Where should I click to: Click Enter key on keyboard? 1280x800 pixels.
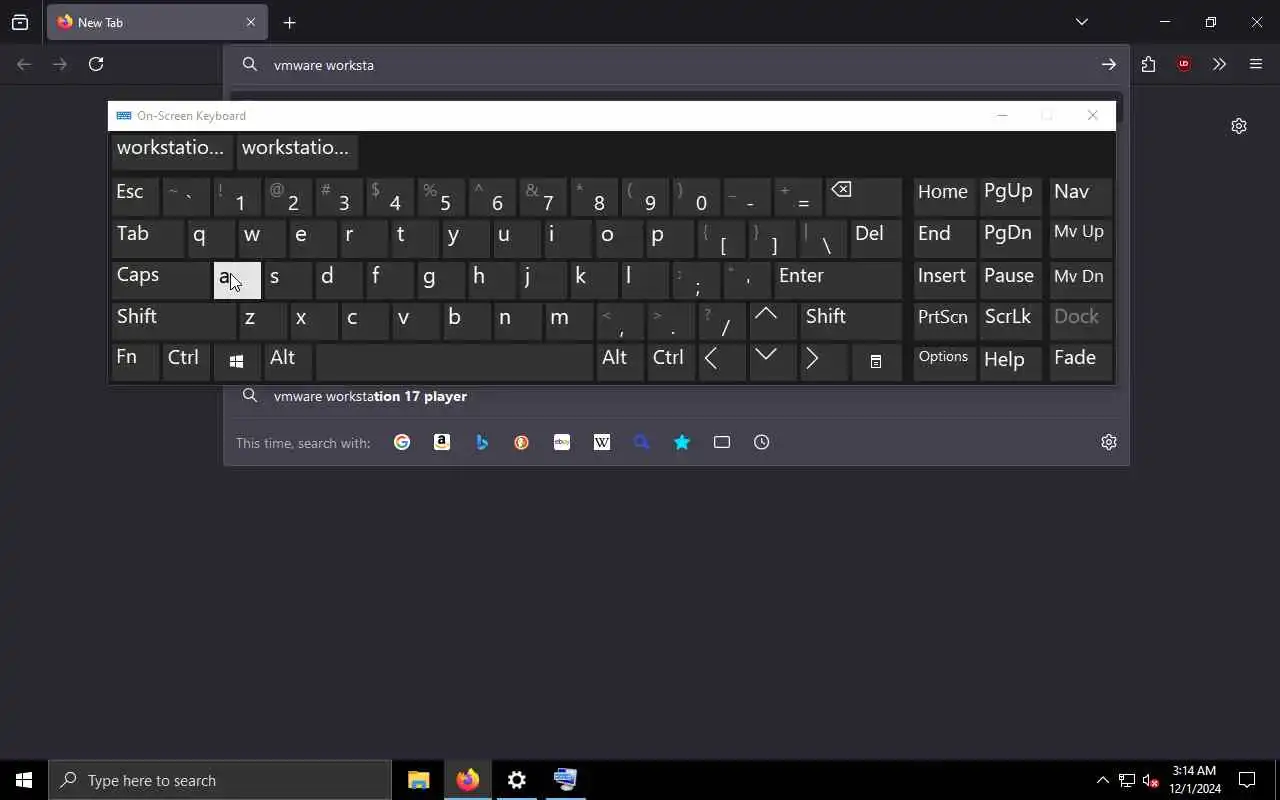coord(838,280)
